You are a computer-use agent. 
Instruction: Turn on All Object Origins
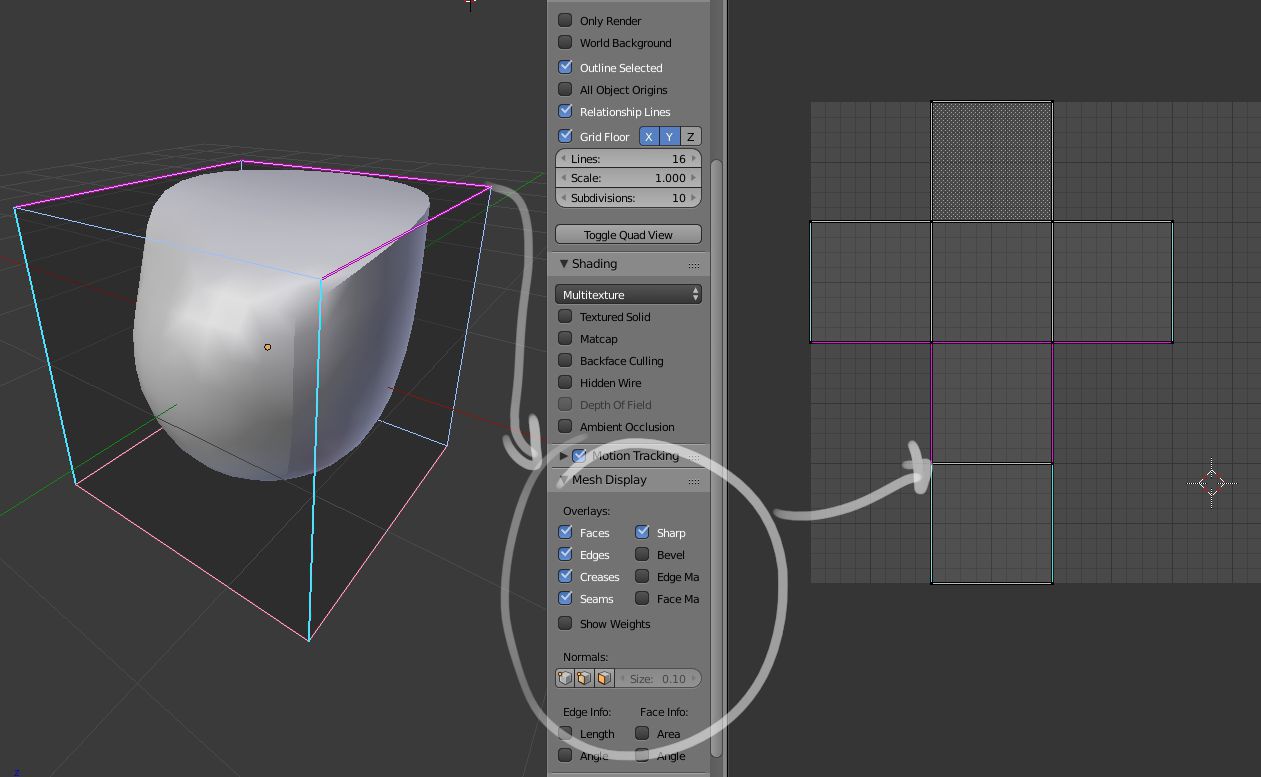[565, 89]
